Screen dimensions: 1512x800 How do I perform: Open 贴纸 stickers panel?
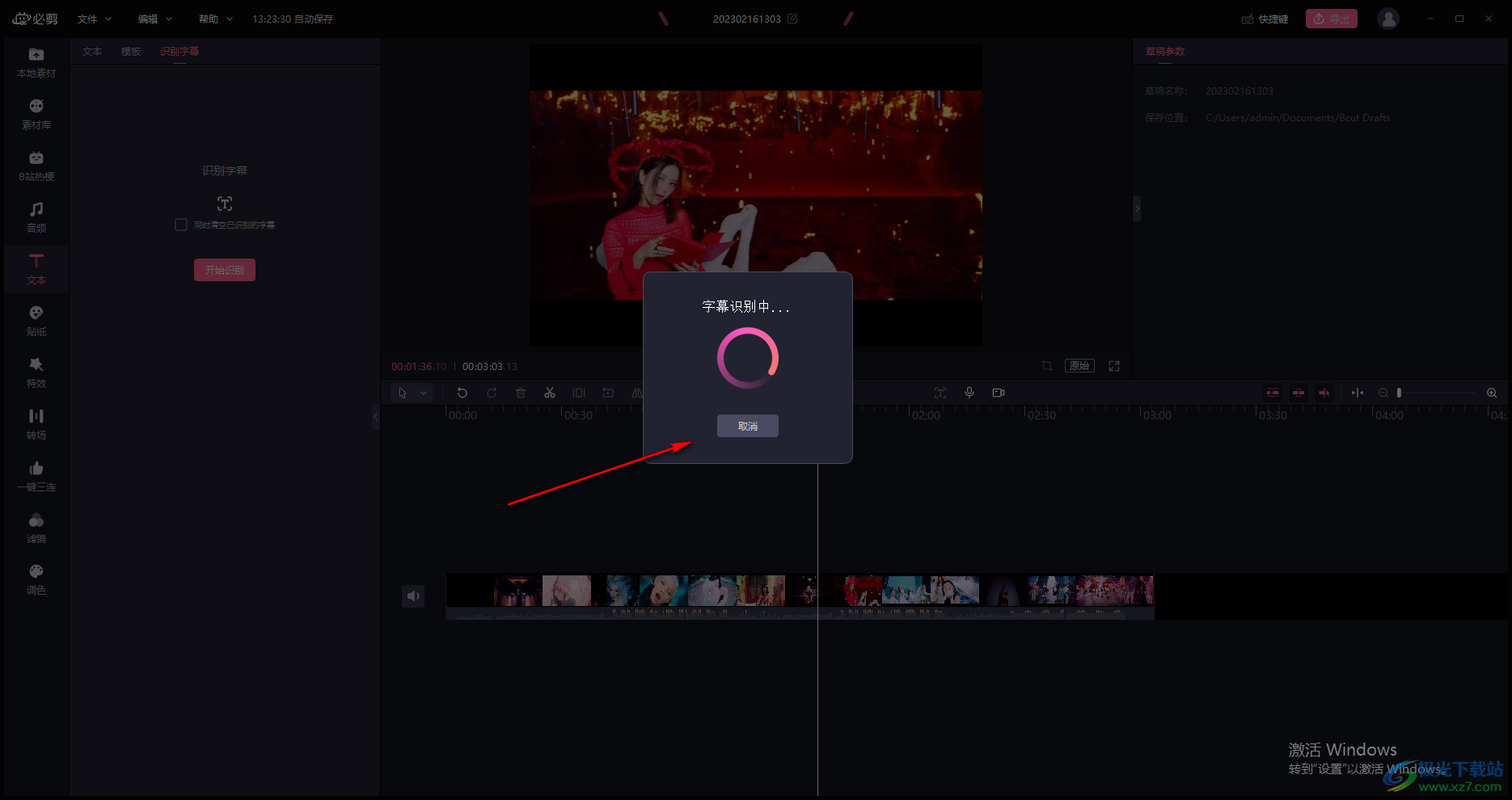[x=36, y=322]
